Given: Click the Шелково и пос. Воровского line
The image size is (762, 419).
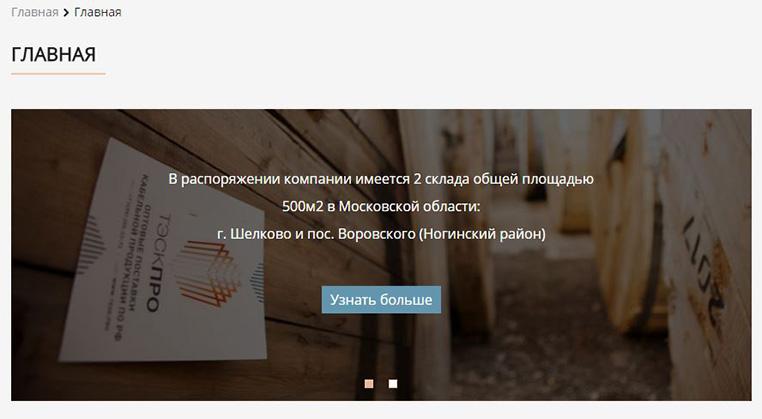Looking at the screenshot, I should 381,234.
